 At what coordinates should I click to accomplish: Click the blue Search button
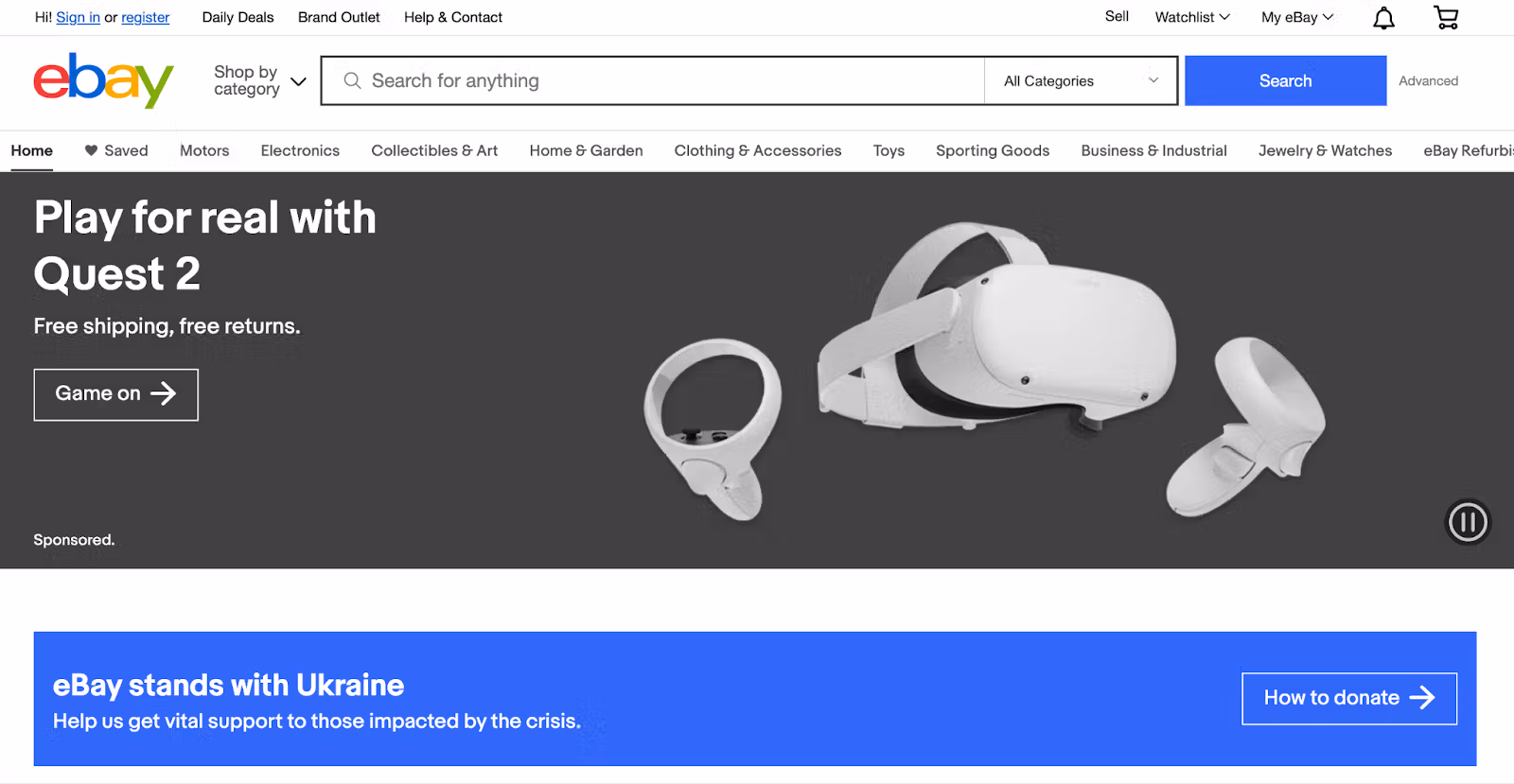1285,80
